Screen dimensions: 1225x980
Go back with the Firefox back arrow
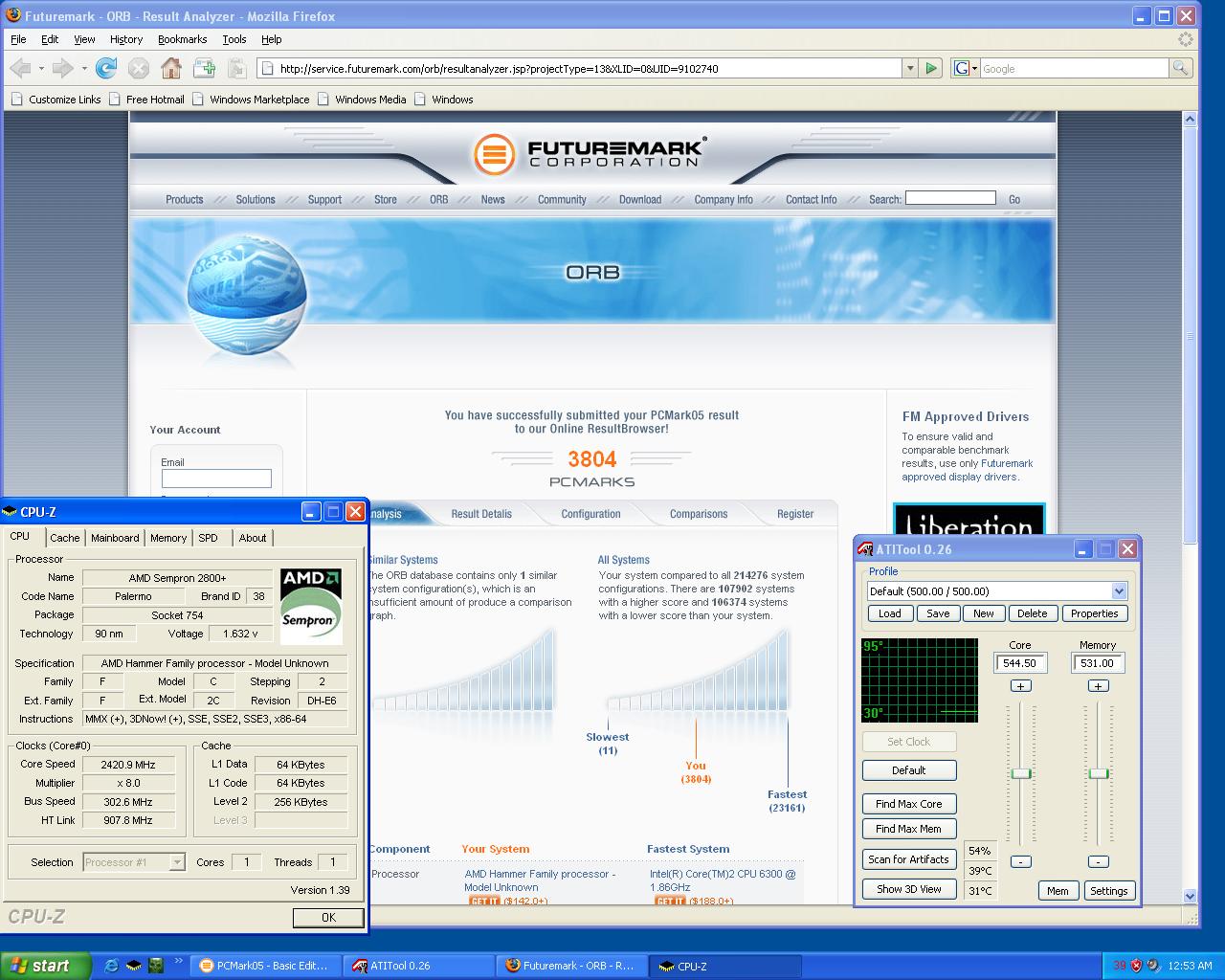pos(20,68)
